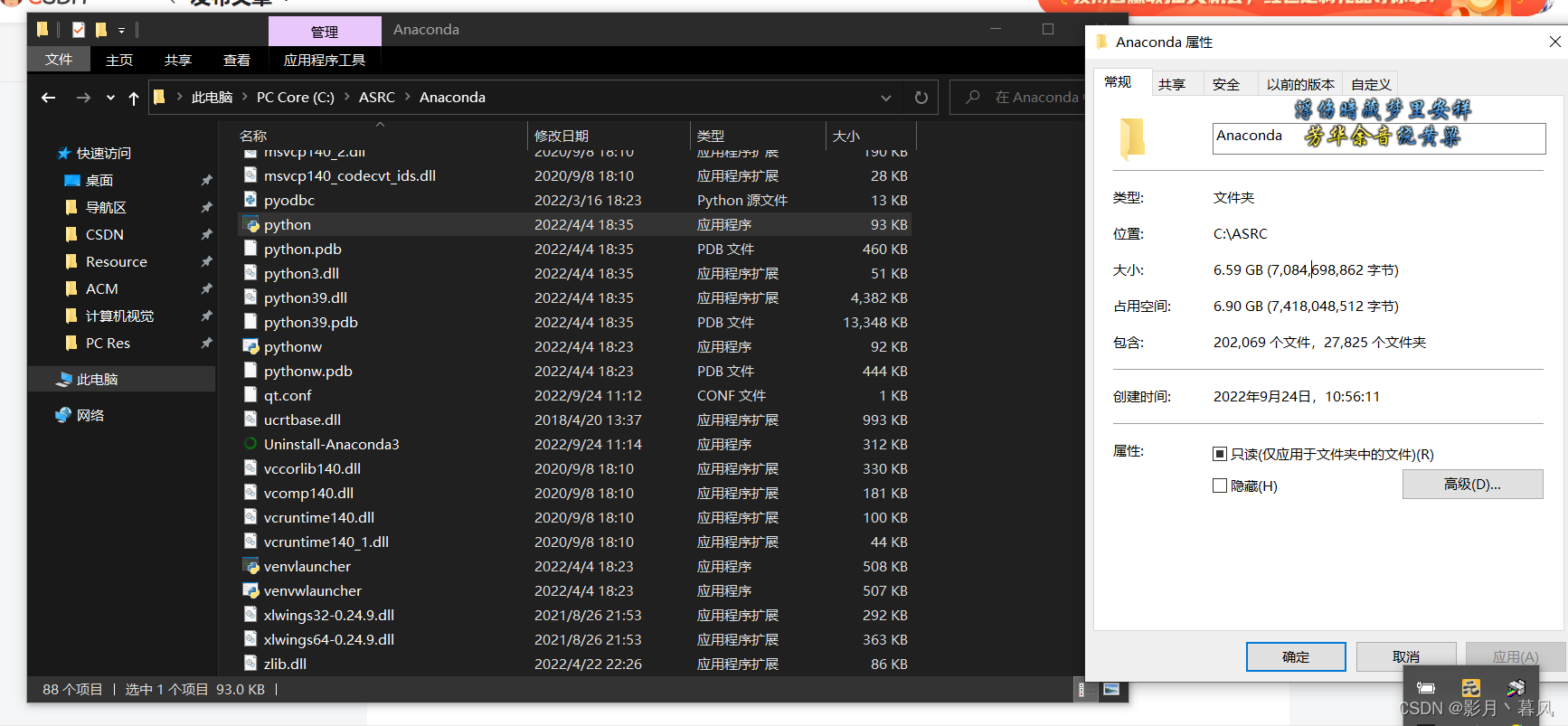1568x726 pixels.
Task: Open the recent locations dropdown arrow
Action: coord(110,98)
